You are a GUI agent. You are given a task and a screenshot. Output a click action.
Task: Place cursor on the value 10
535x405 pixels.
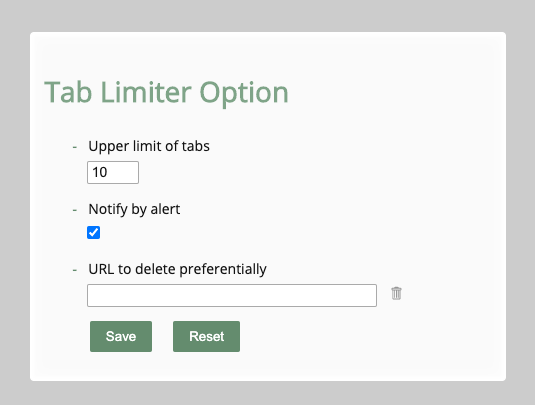click(100, 172)
